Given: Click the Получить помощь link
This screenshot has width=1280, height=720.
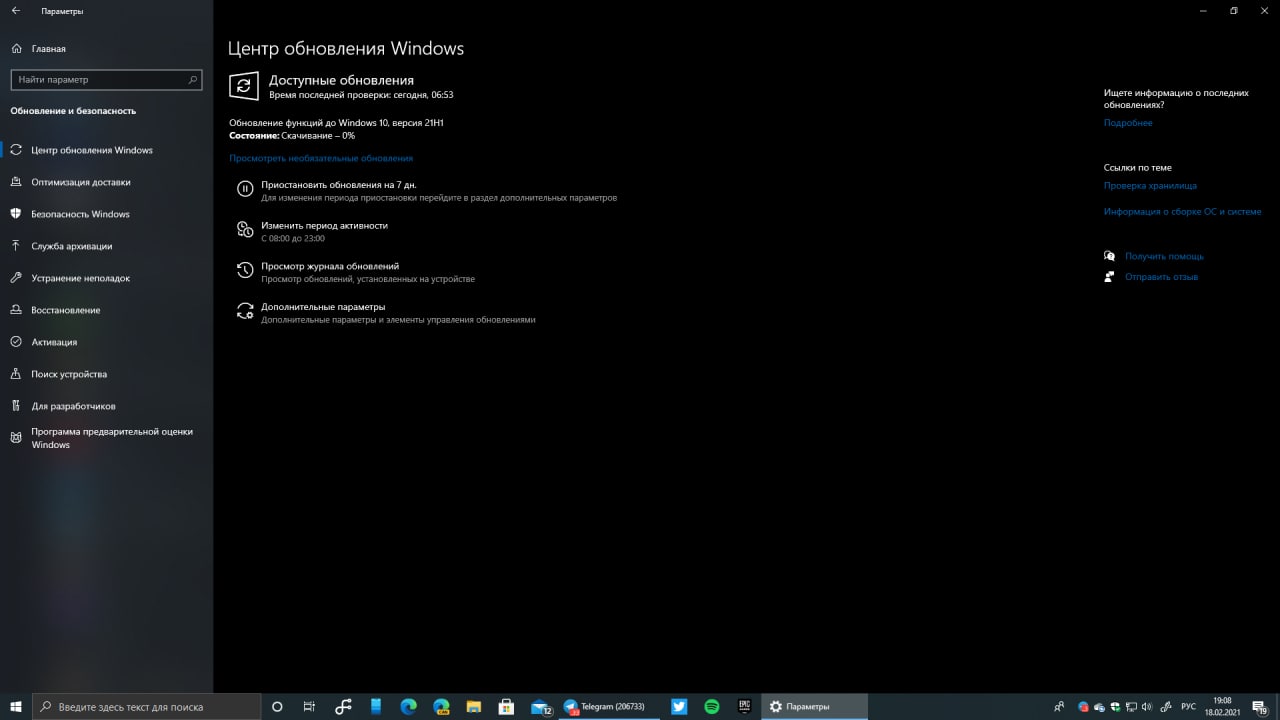Looking at the screenshot, I should point(1164,256).
